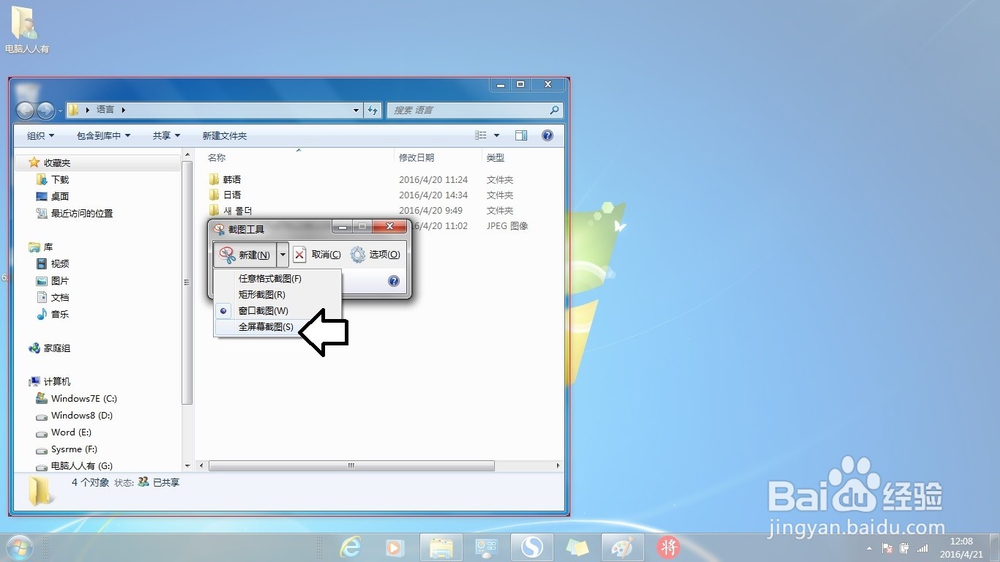Open Windows7E (C:) drive
This screenshot has height=562, width=1000.
(77, 398)
